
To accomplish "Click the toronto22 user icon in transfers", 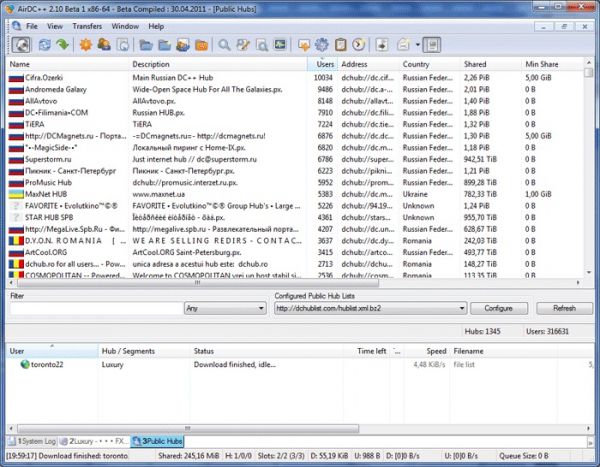I will coord(25,364).
